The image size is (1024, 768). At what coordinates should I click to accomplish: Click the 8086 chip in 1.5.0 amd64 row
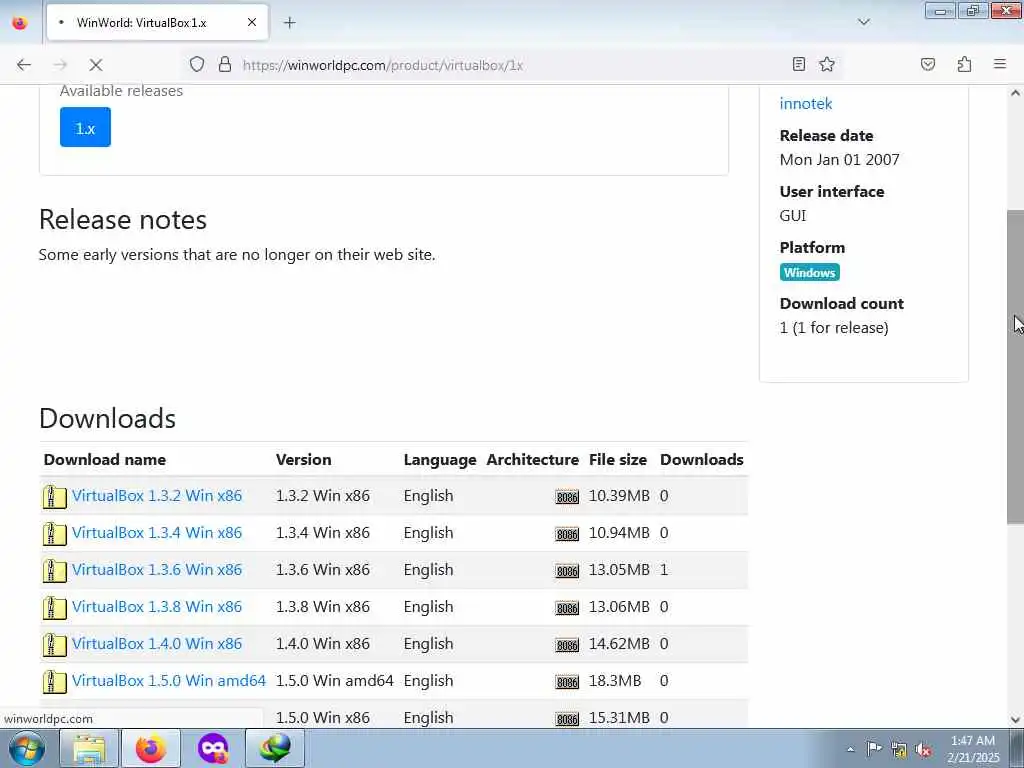[567, 682]
